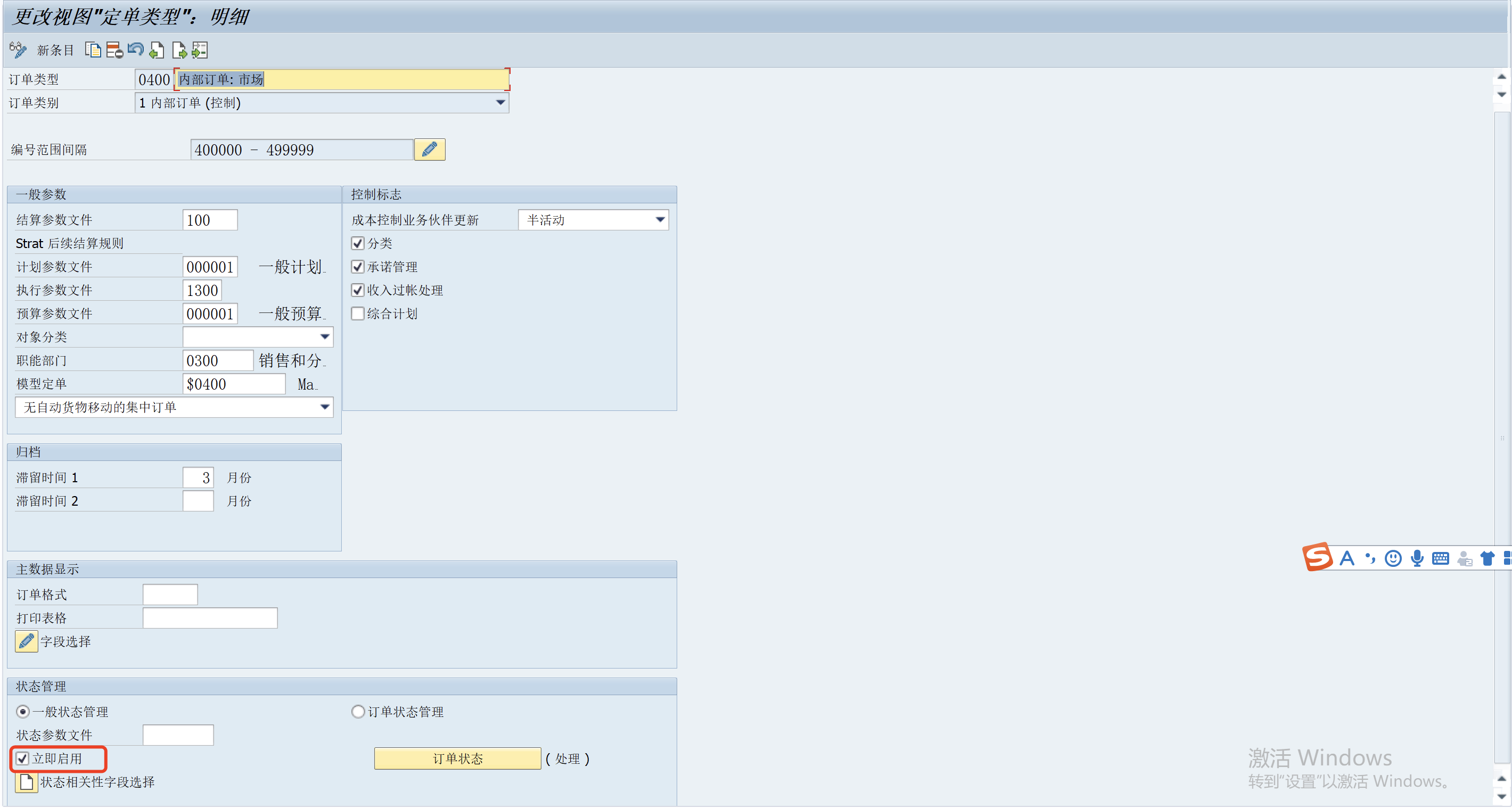Select 订单状态管理 radio button
Screen dimensions: 1512x808
(x=357, y=711)
